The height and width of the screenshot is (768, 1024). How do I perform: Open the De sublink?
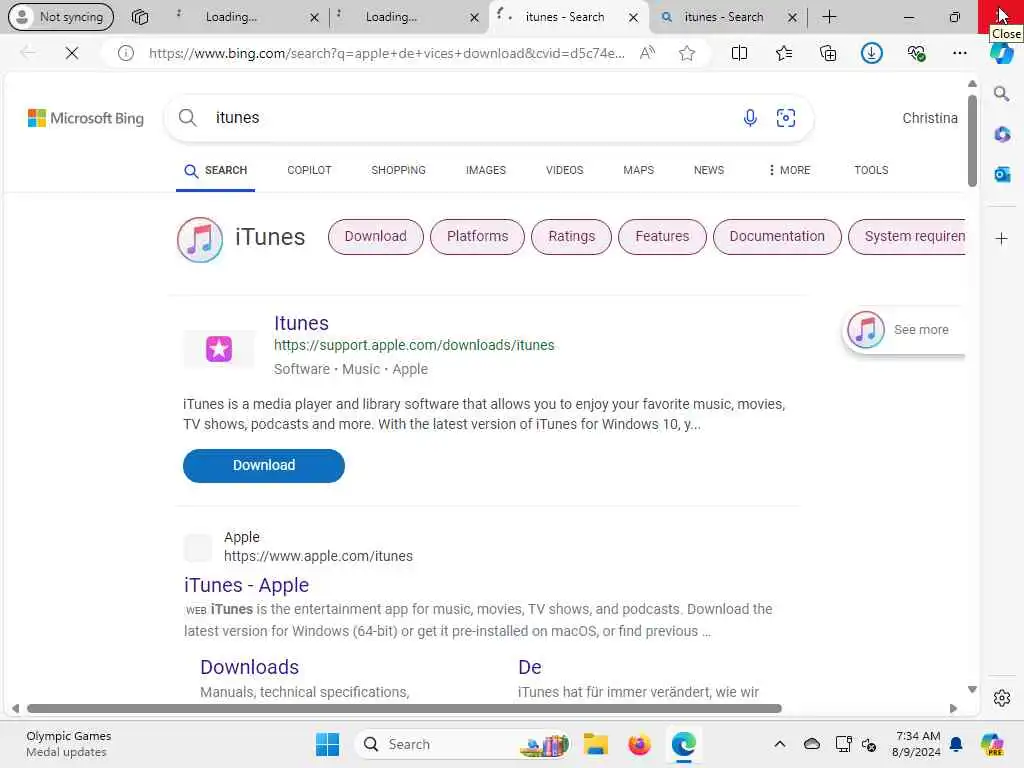[x=530, y=667]
